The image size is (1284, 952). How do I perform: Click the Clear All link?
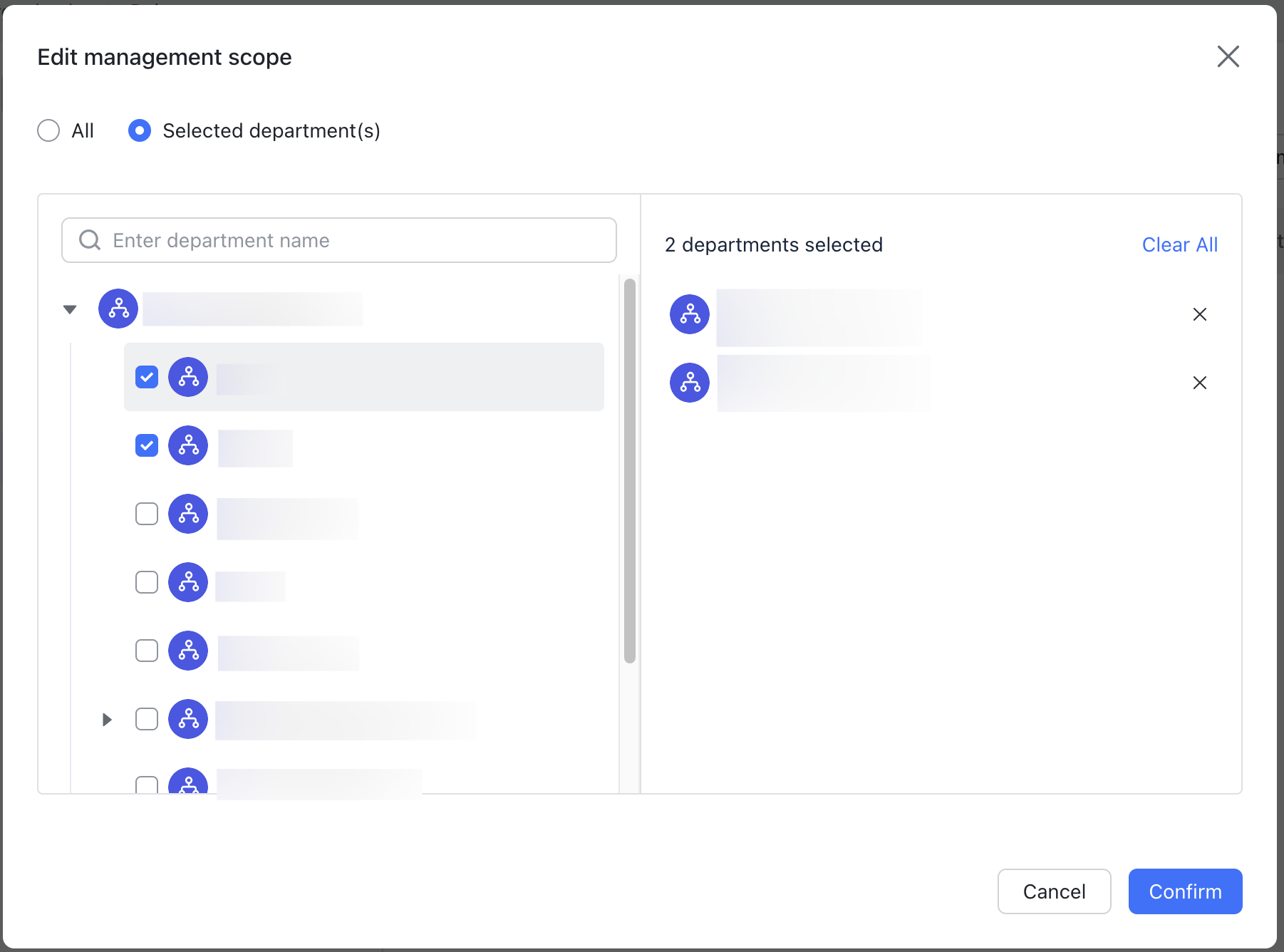(x=1179, y=244)
